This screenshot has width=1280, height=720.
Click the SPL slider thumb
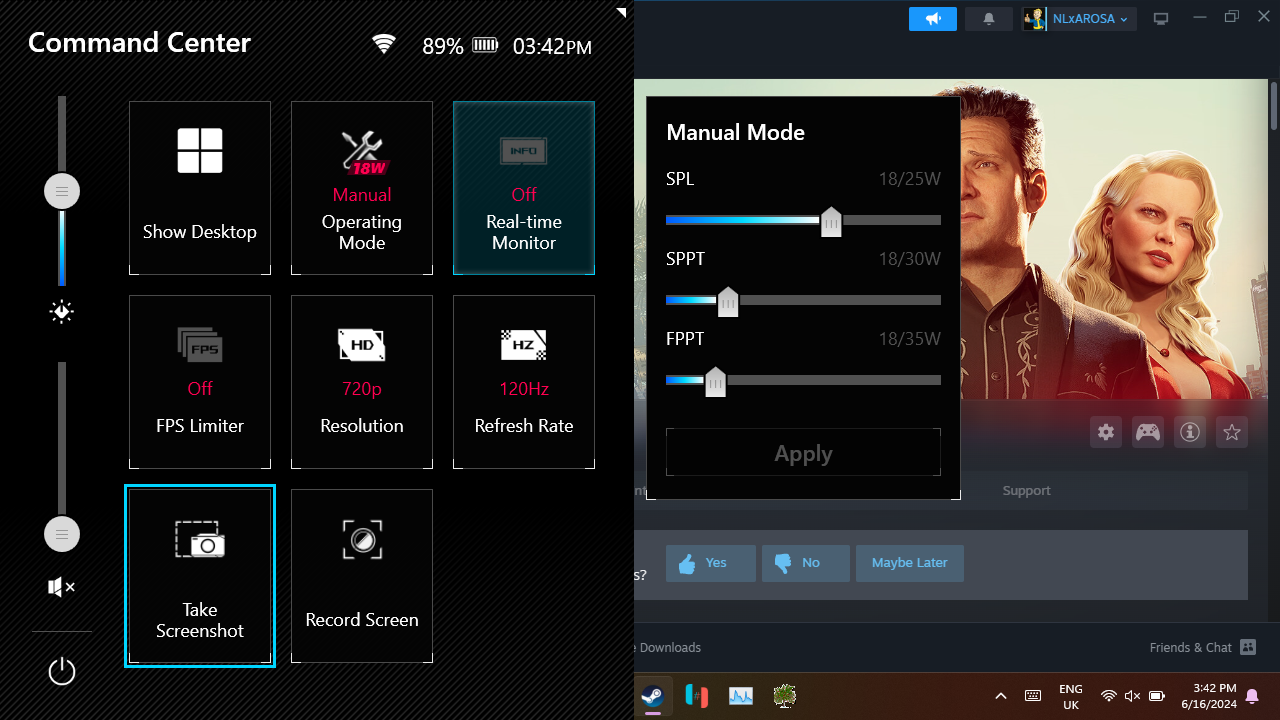(831, 221)
